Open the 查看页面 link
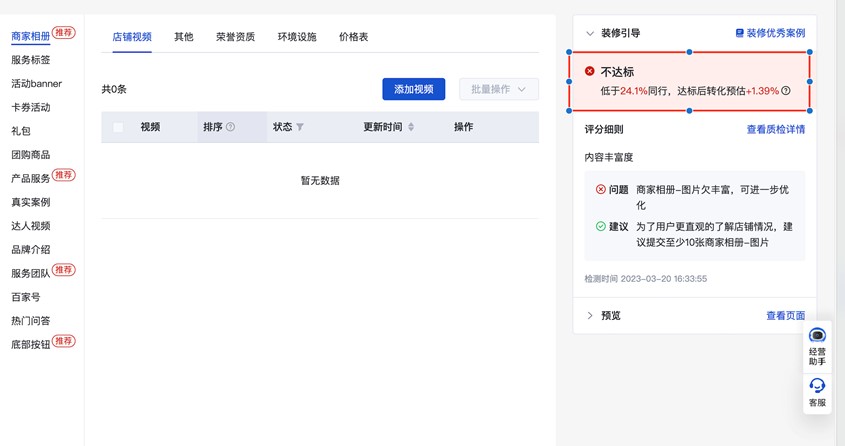 (x=785, y=315)
